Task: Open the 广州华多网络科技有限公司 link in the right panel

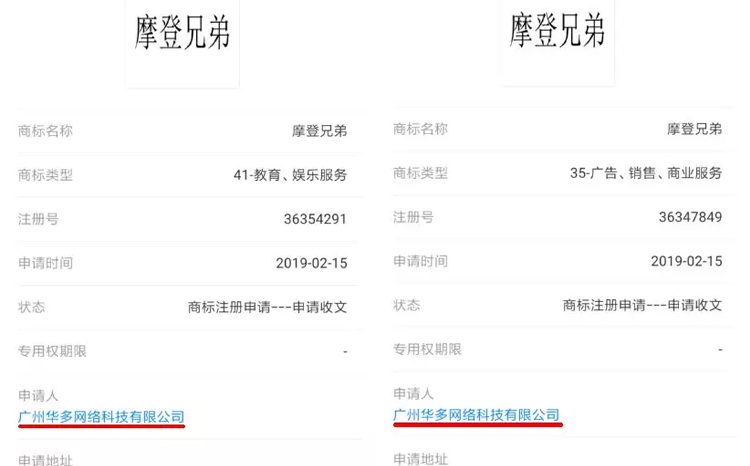Action: click(x=476, y=415)
